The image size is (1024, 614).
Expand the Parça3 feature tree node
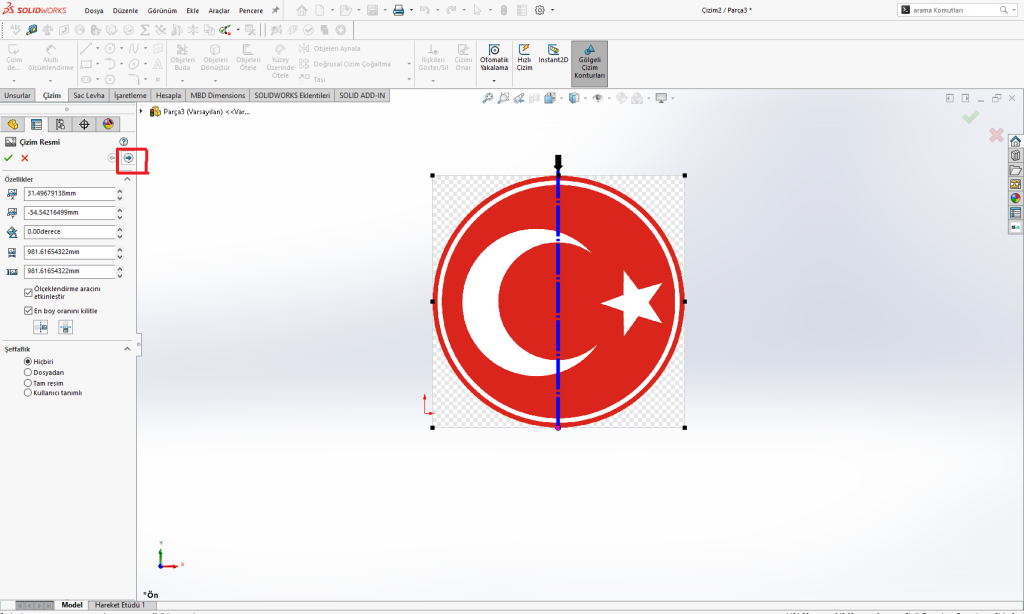pyautogui.click(x=141, y=111)
